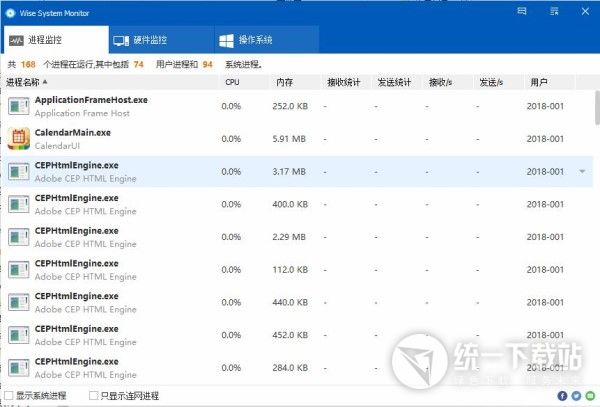
Task: Click icon of CEPHtmlEngine.exe using 452.0 KB
Action: [x=18, y=335]
